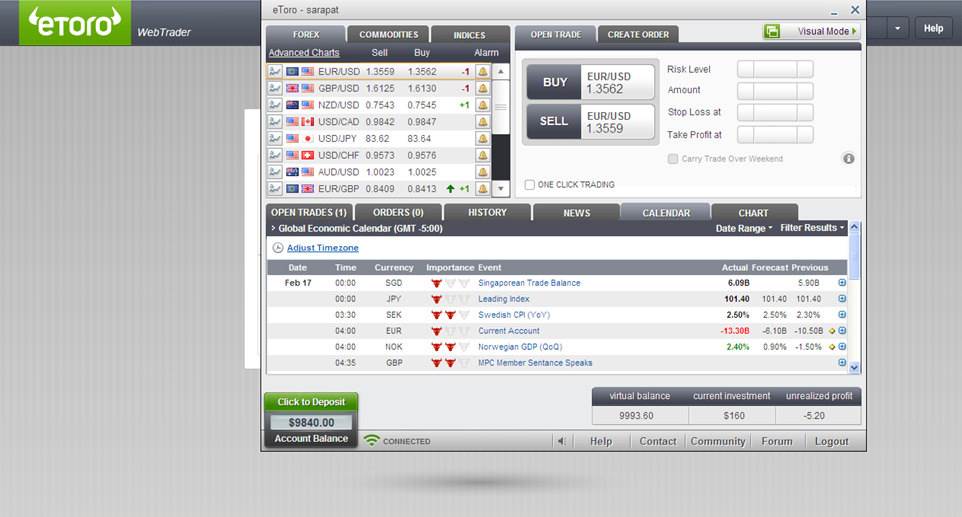Viewport: 962px width, 517px height.
Task: Set alarm bell for USD/CAD
Action: (x=483, y=121)
